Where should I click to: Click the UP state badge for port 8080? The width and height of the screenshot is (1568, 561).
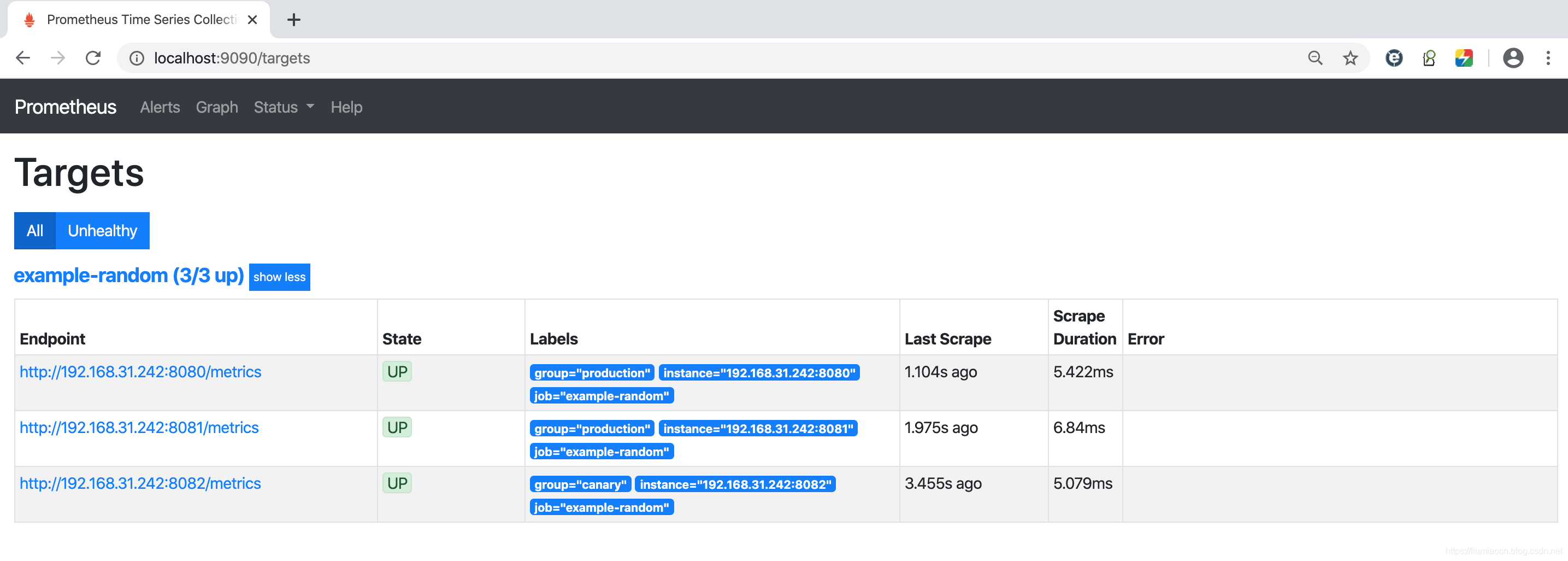pyautogui.click(x=397, y=372)
